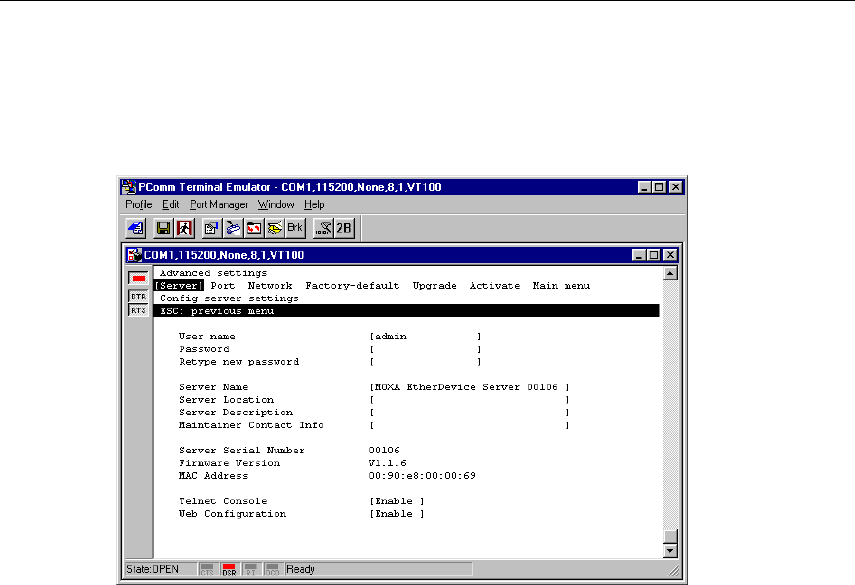Select Activate in the terminal menu
This screenshot has width=855, height=585.
[495, 286]
